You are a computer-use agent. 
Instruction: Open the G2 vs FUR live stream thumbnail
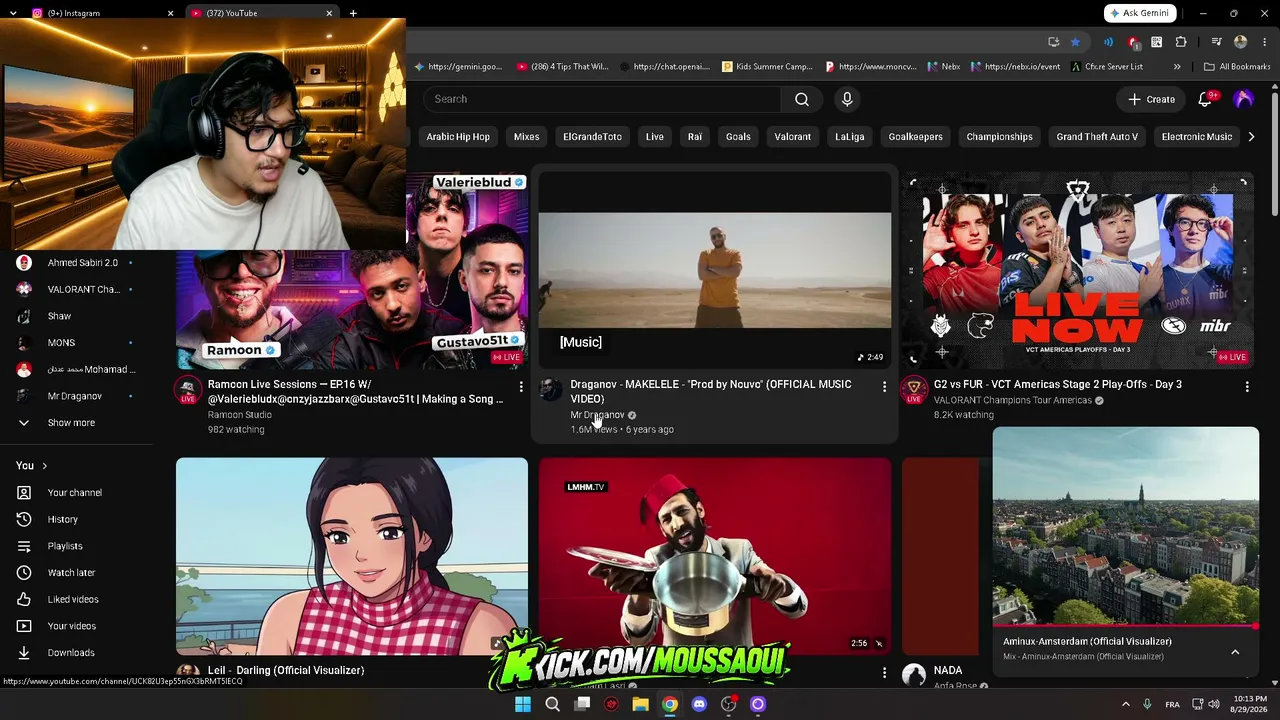point(1078,271)
